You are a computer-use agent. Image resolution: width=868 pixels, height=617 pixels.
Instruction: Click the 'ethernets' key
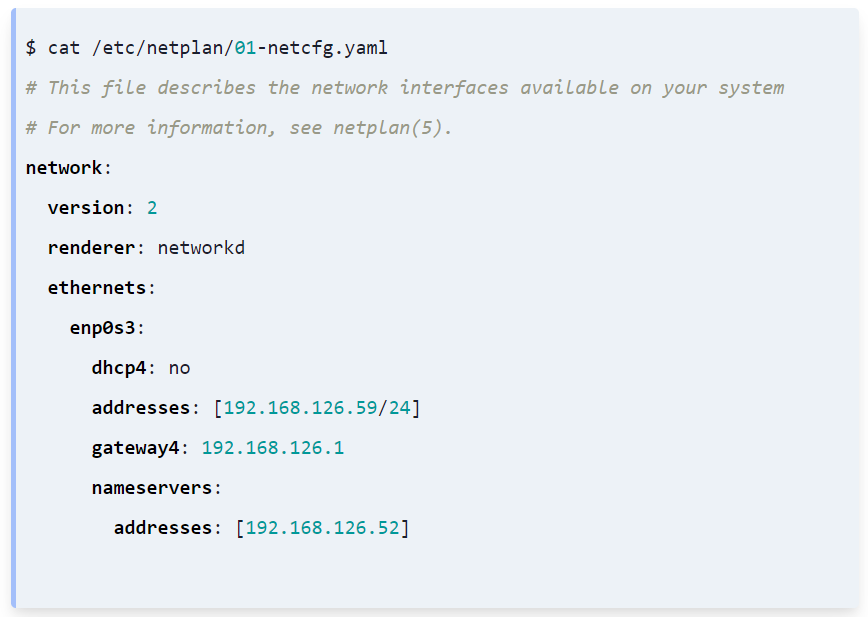tap(96, 288)
